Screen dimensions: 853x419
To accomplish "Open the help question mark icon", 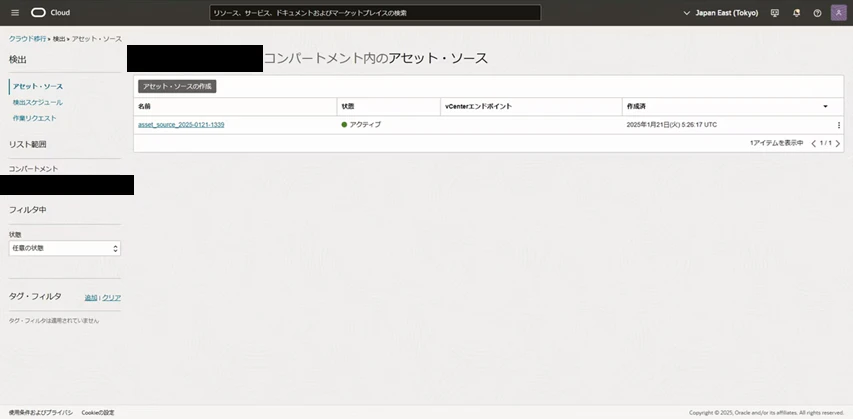I will 817,13.
